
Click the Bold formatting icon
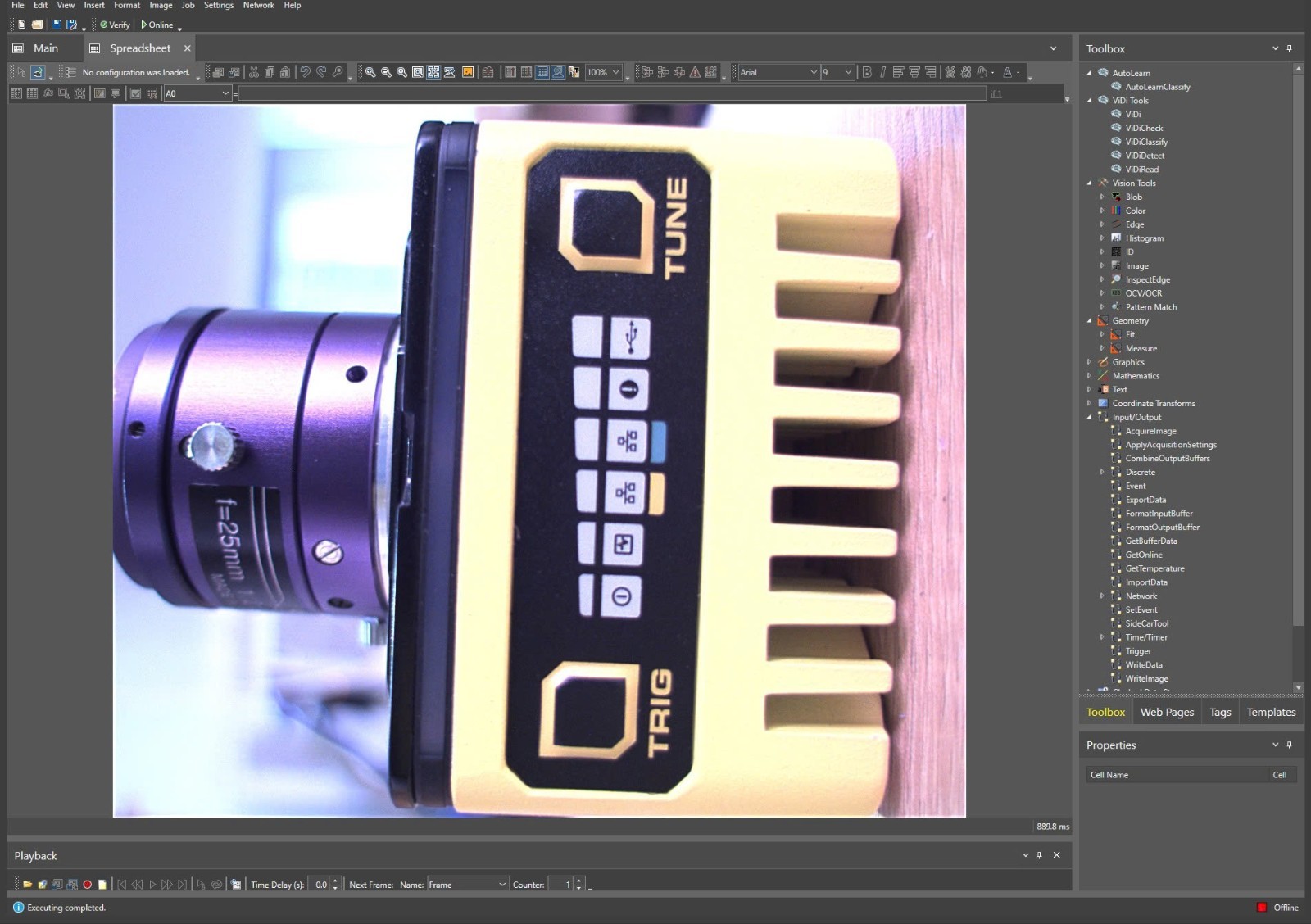click(867, 72)
